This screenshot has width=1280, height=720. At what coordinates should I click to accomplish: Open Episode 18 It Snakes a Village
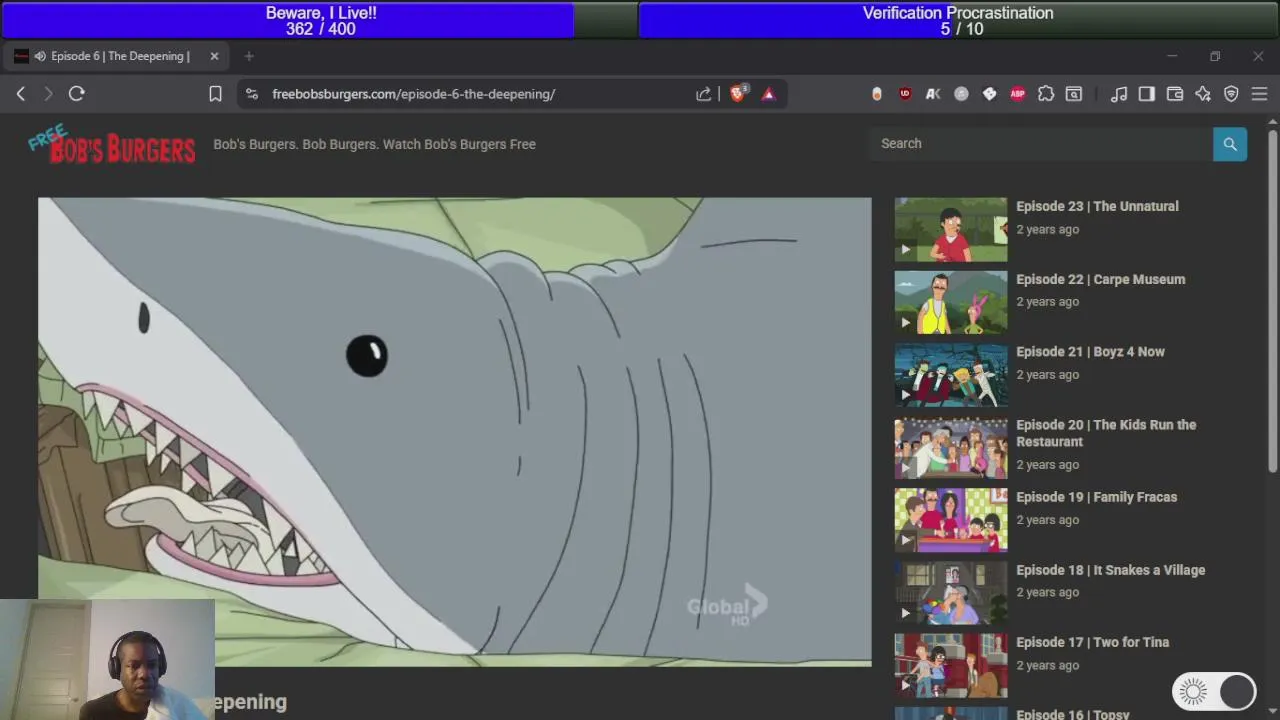click(x=1110, y=570)
